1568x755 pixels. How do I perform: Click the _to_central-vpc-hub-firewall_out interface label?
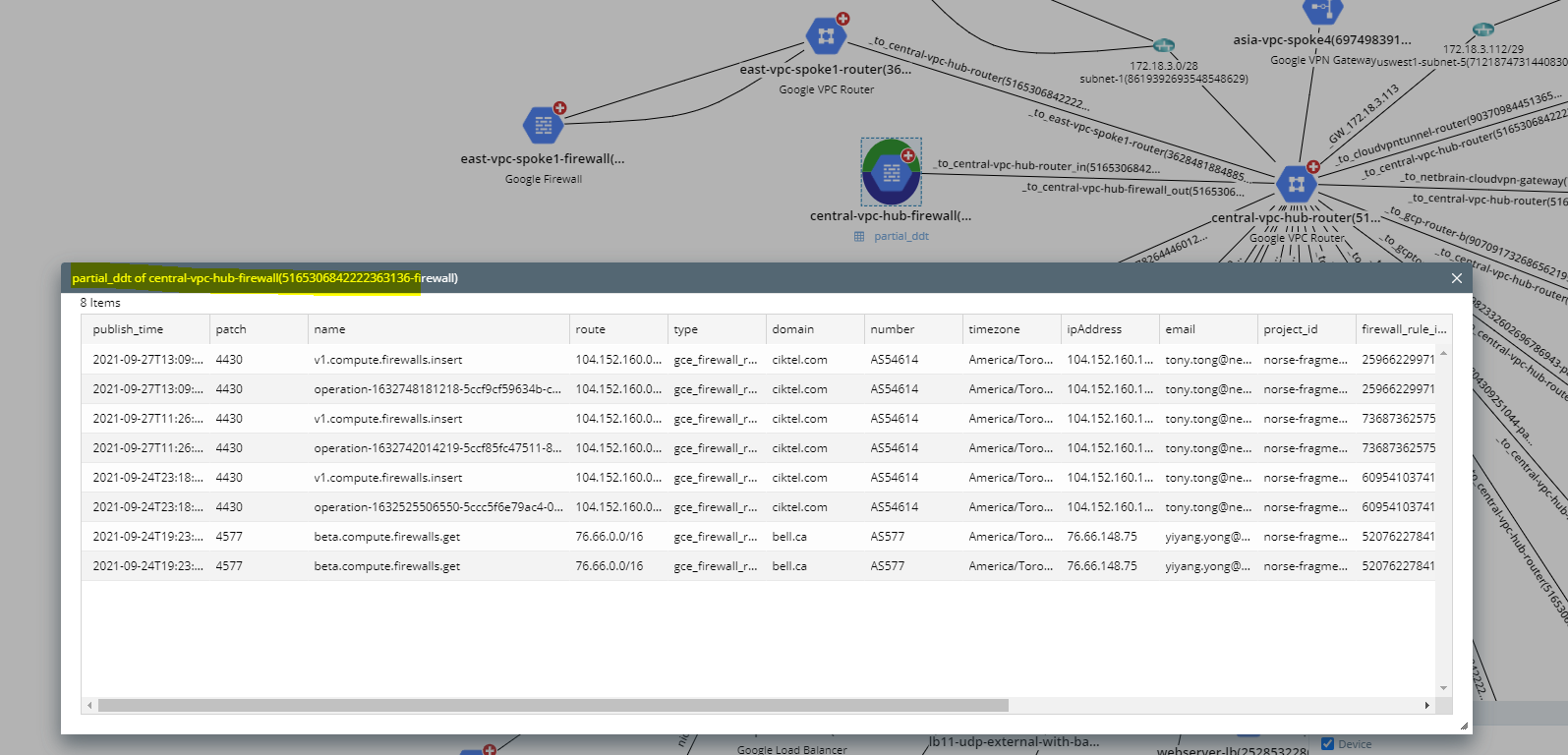click(1133, 189)
